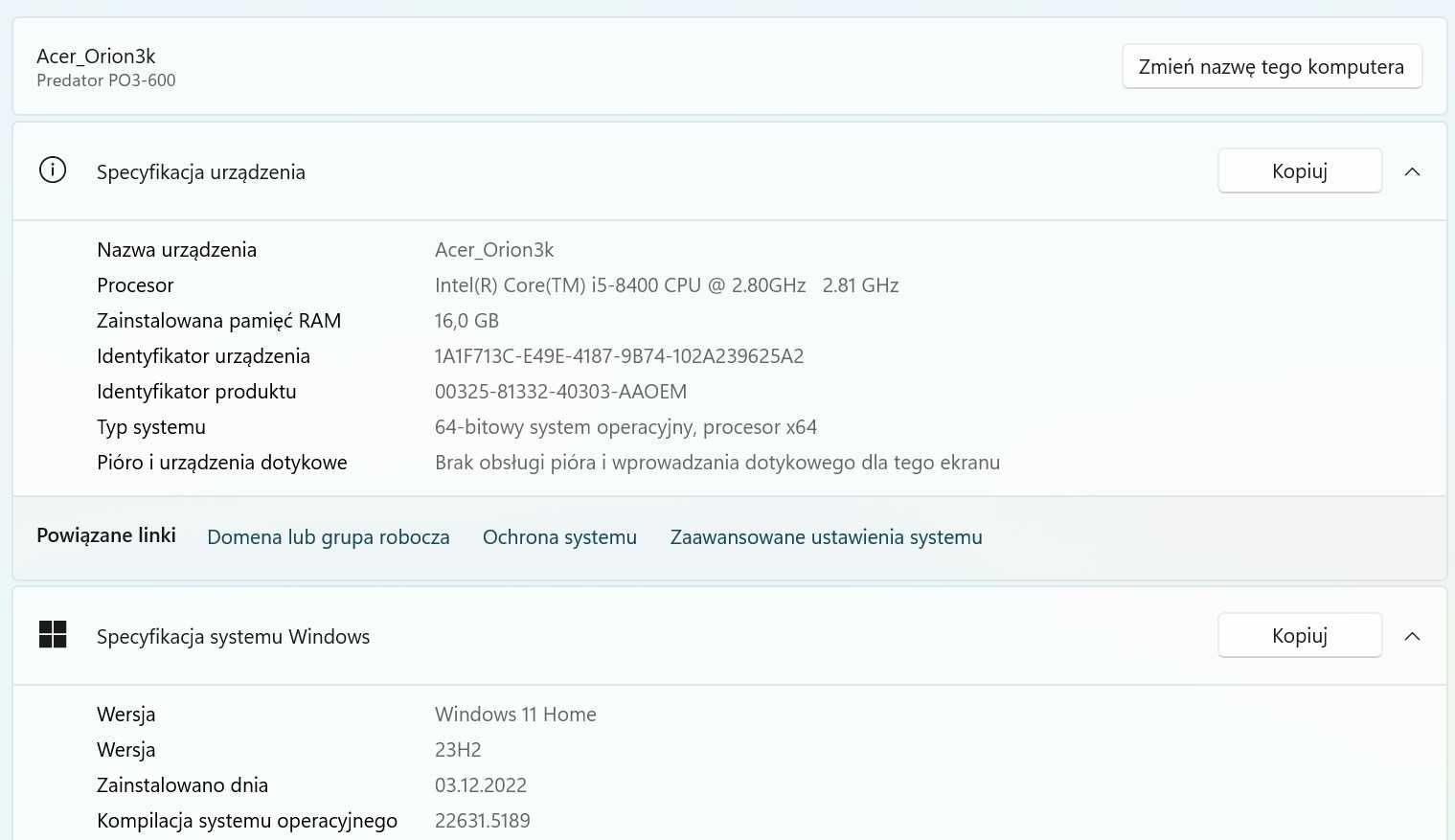Click the Typ systemu label

click(151, 427)
